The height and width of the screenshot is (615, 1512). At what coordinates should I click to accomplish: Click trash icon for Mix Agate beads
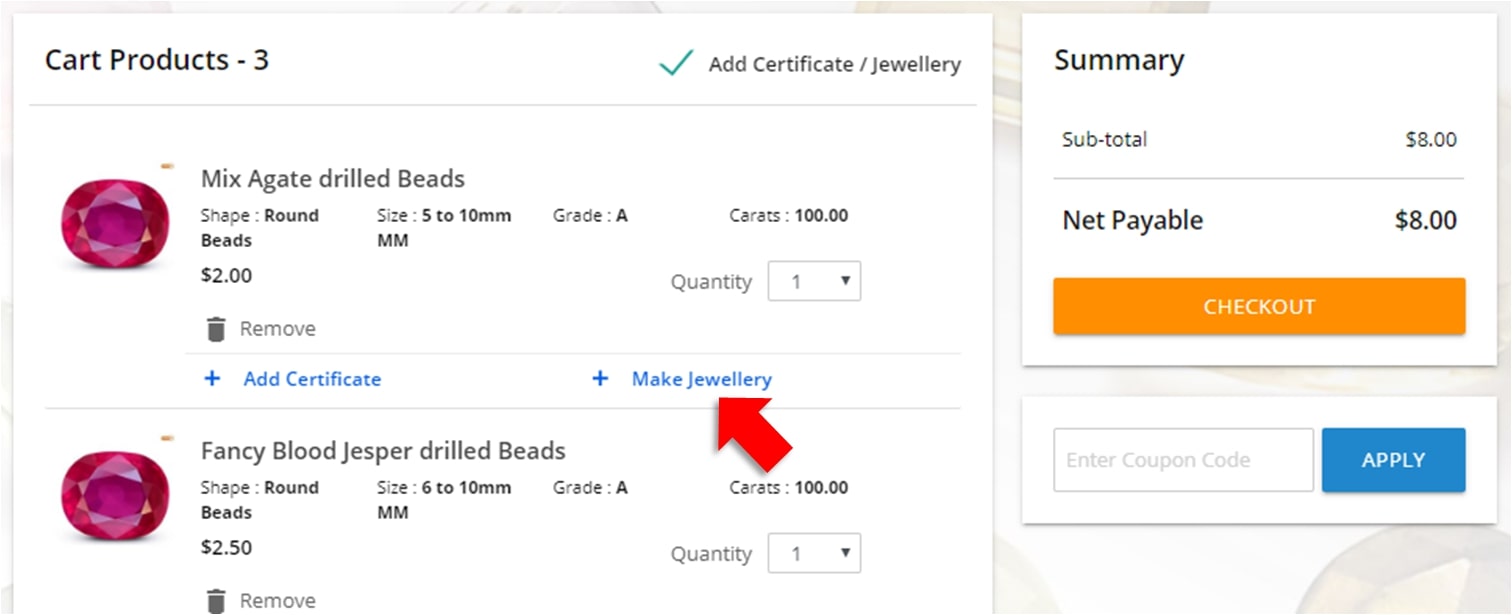[215, 329]
